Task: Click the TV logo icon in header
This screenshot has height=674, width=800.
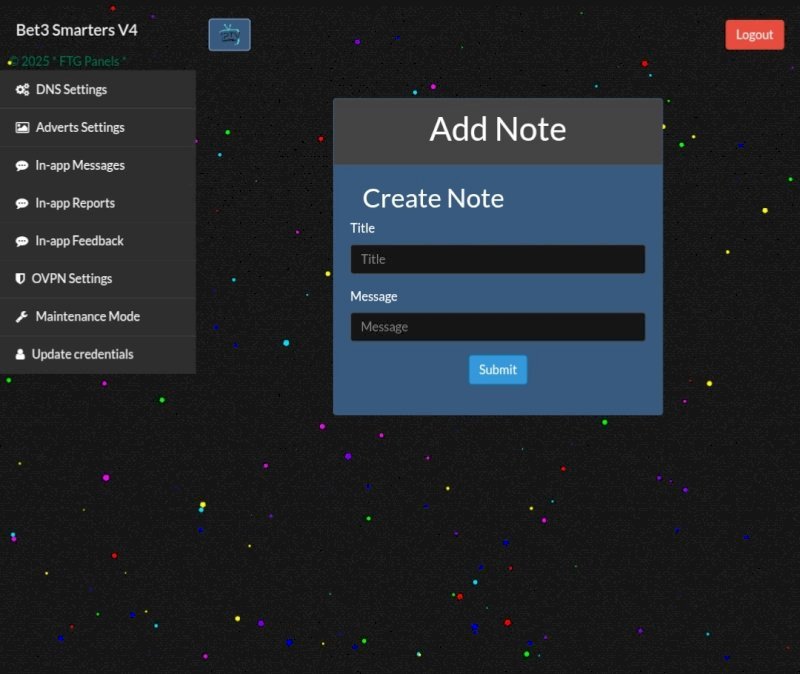Action: pyautogui.click(x=229, y=34)
